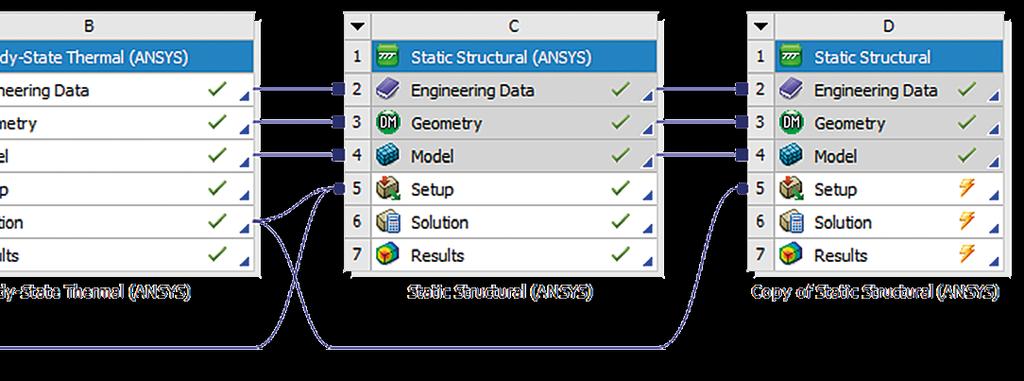1024x381 pixels.
Task: Click the Static Structural header icon in system D
Action: tap(791, 57)
